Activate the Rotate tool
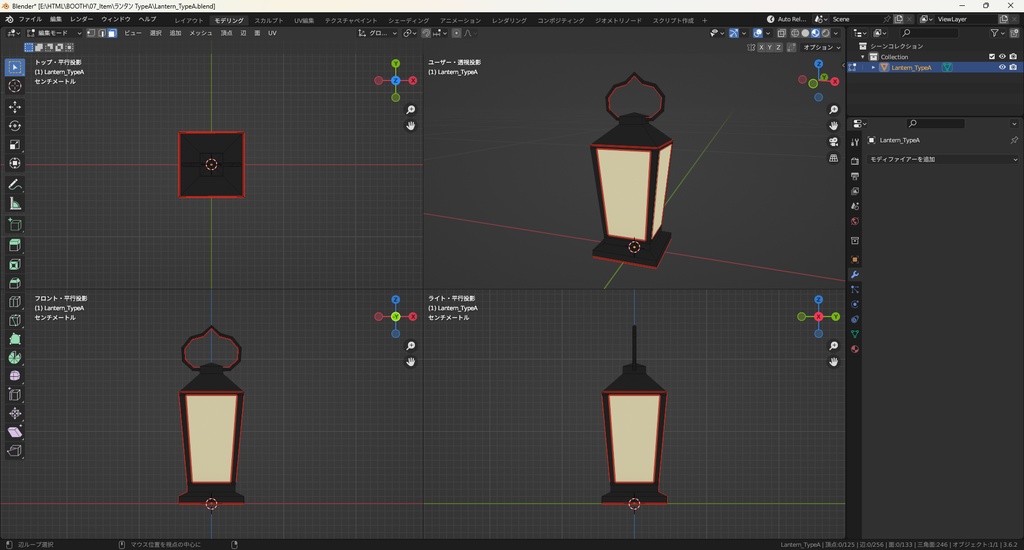 [x=15, y=125]
